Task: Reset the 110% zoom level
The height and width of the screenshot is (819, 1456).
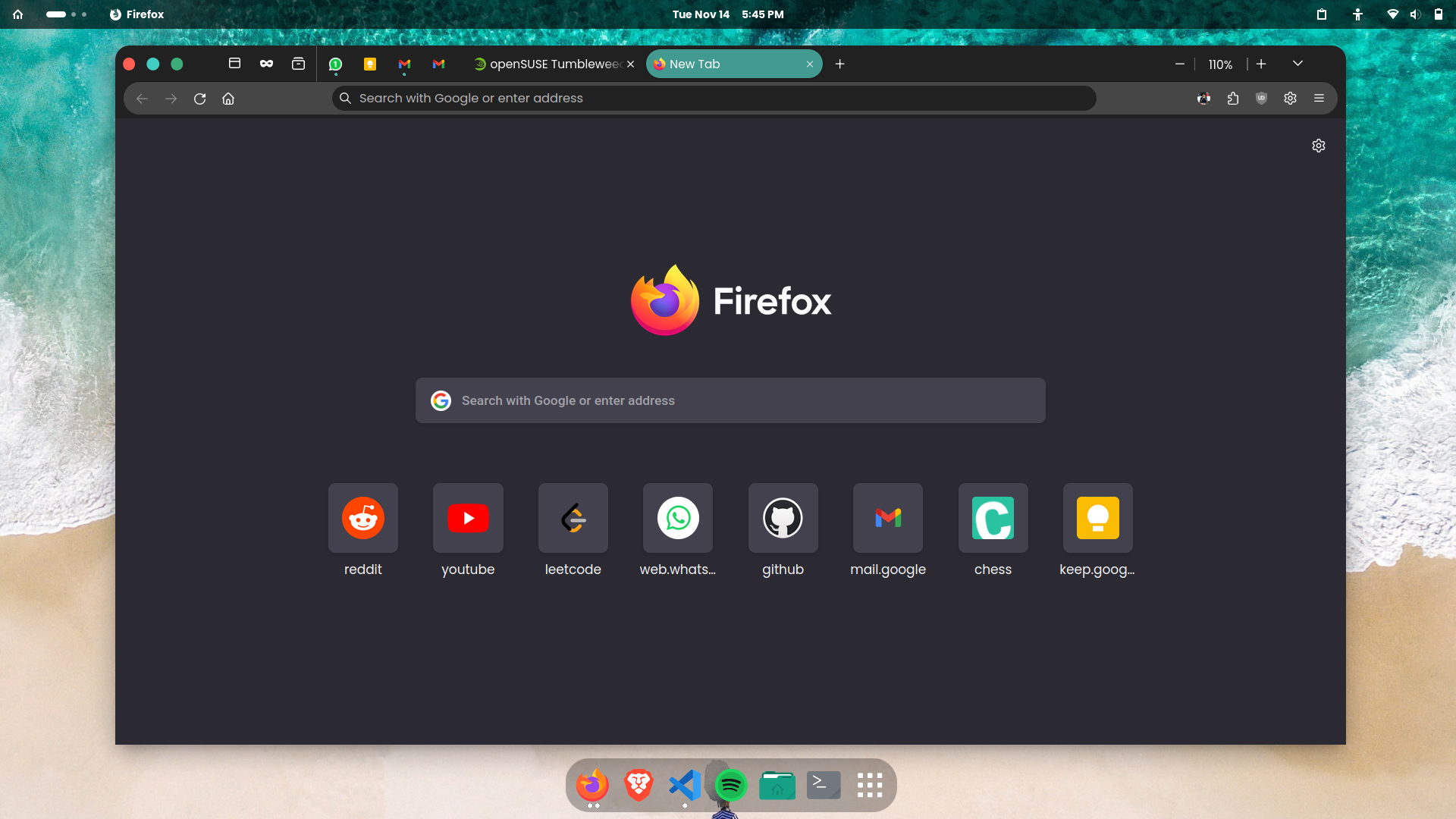Action: (x=1220, y=65)
